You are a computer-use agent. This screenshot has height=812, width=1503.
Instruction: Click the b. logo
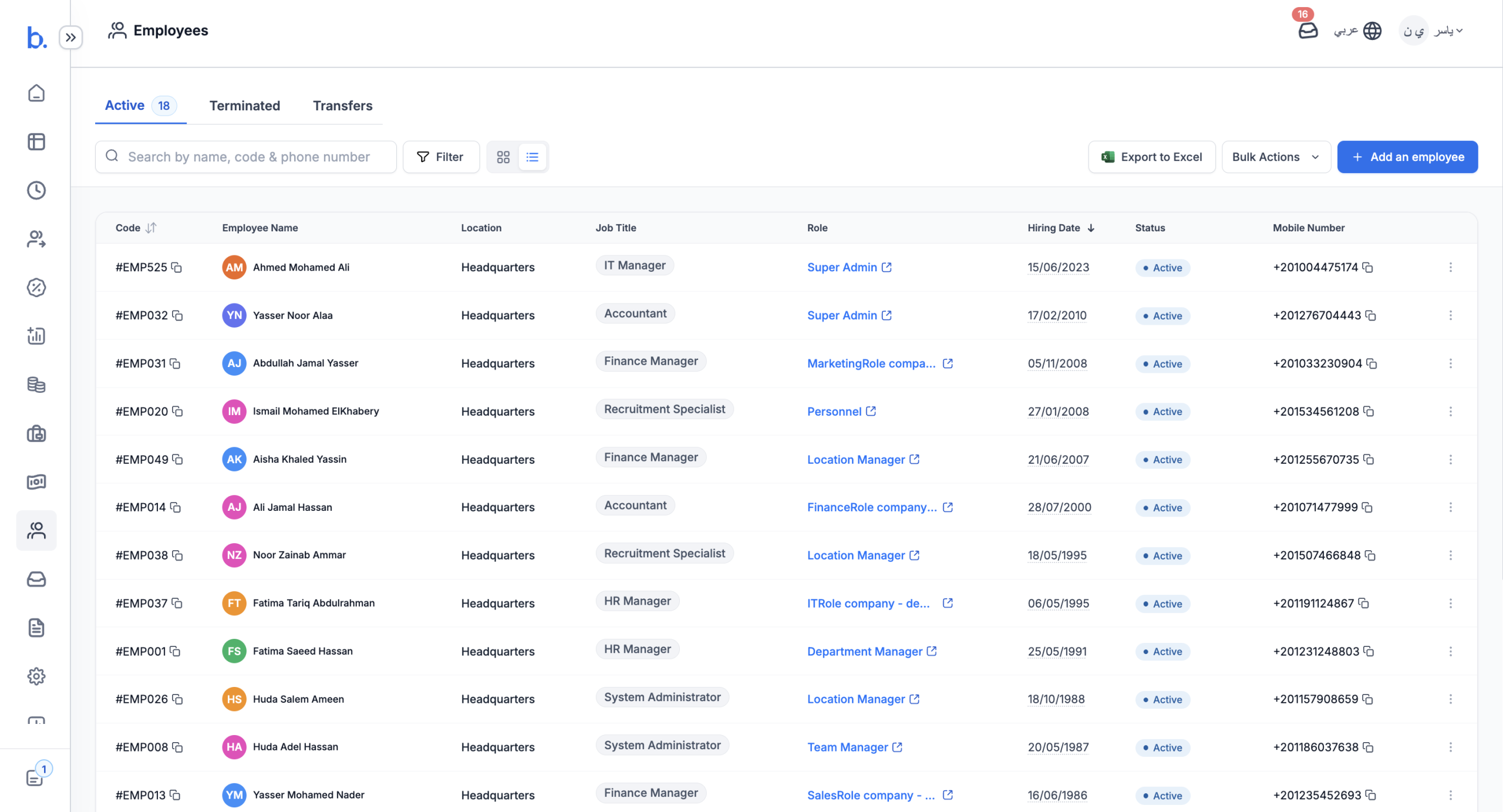click(36, 38)
